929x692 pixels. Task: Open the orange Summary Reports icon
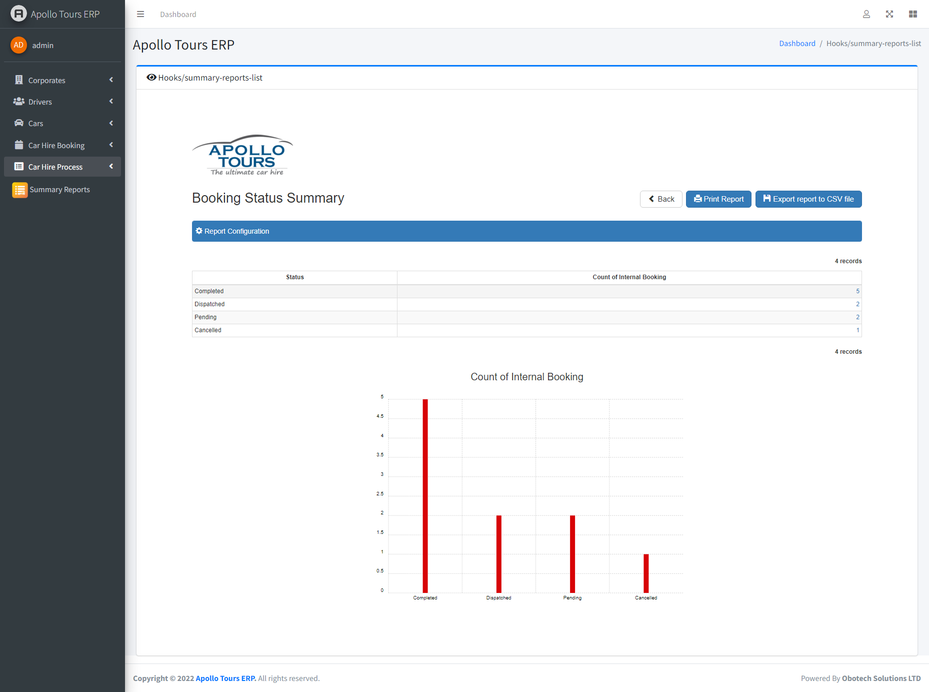point(21,189)
